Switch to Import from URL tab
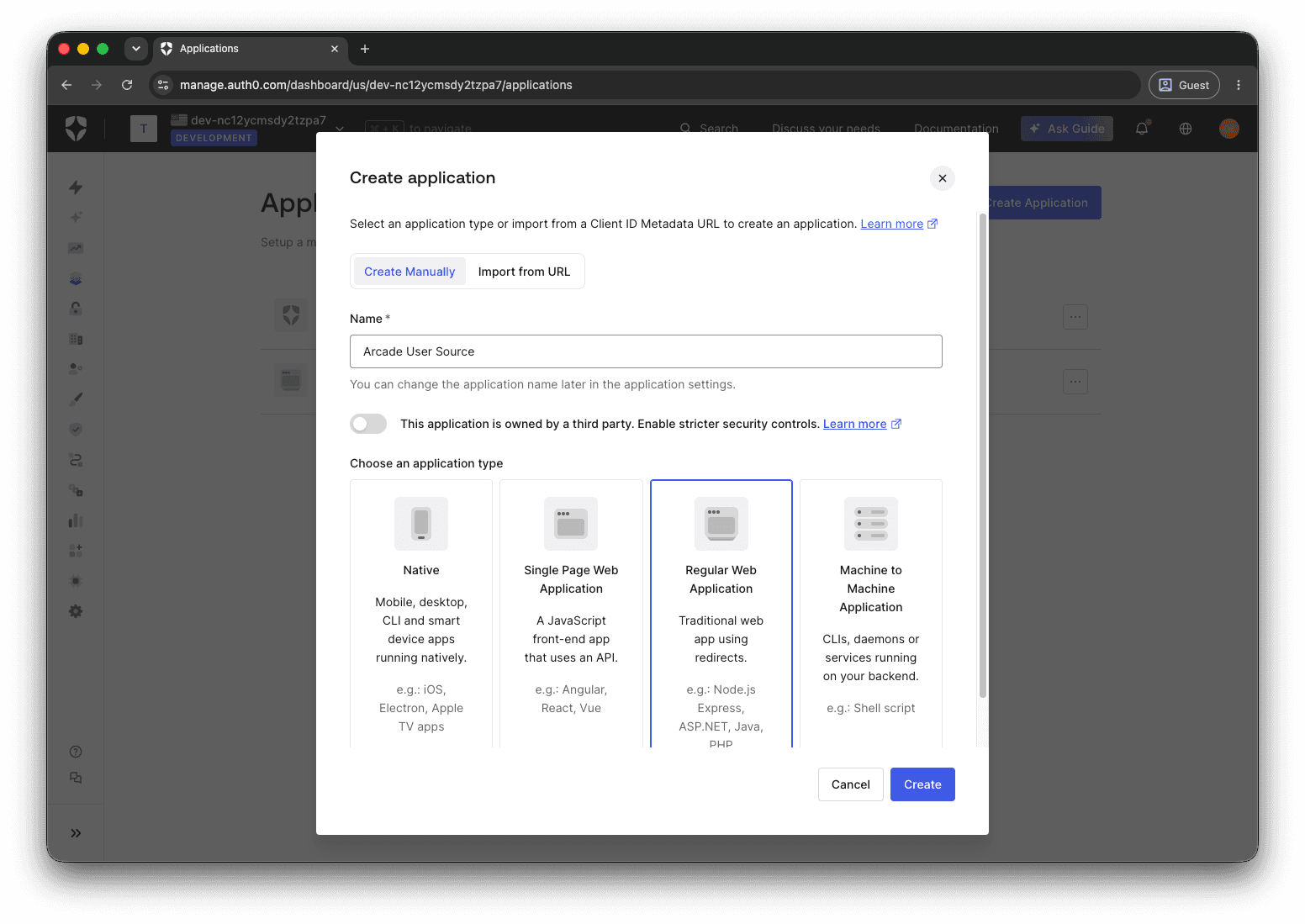 (524, 272)
